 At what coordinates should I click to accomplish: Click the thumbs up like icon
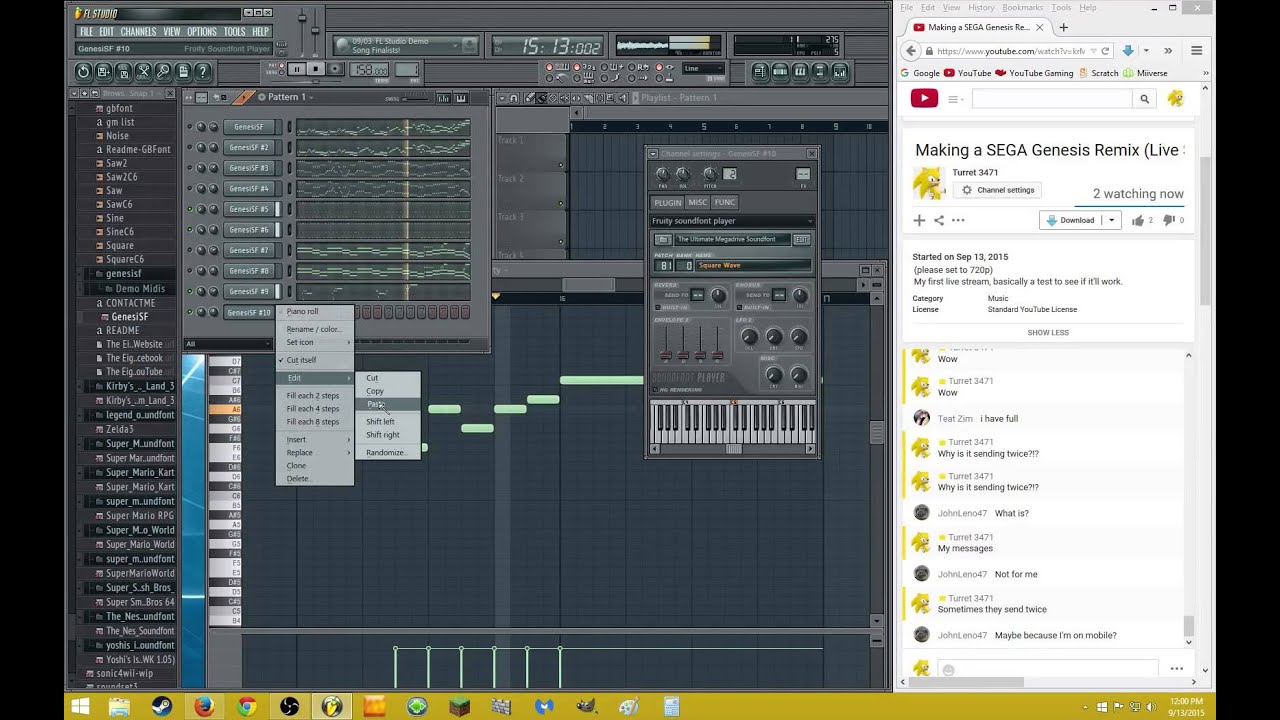[1138, 220]
